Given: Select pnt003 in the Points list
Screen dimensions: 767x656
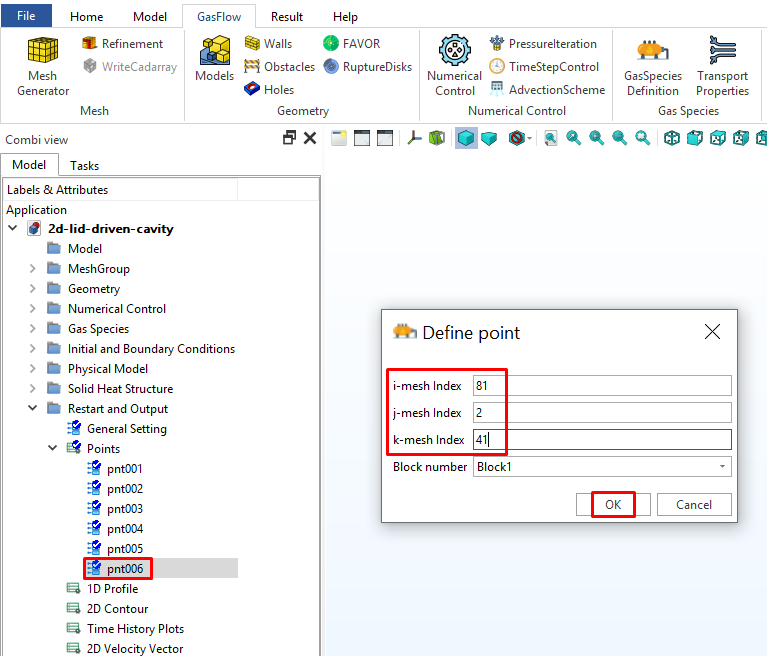Looking at the screenshot, I should [x=124, y=509].
